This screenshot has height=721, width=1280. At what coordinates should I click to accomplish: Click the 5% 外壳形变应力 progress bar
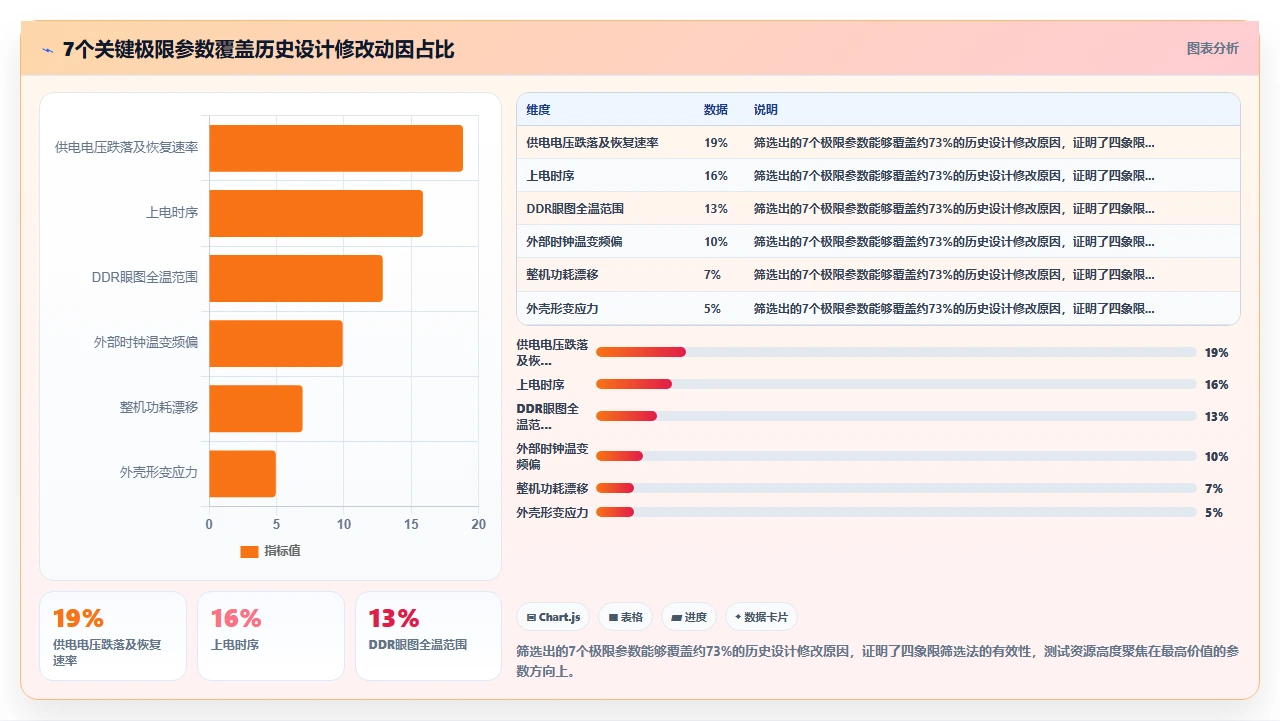coord(896,512)
